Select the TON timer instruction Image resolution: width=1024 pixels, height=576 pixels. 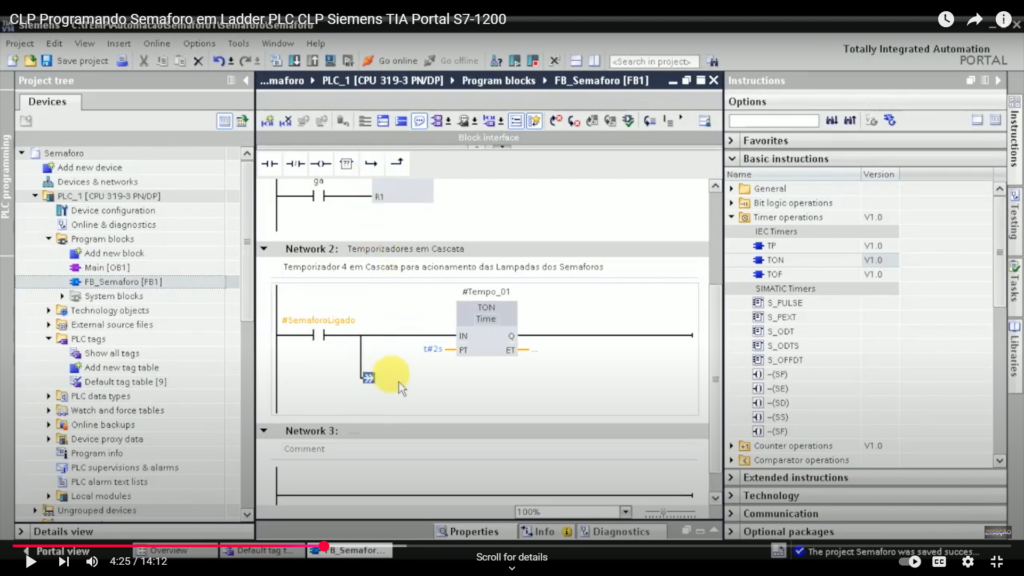coord(775,260)
